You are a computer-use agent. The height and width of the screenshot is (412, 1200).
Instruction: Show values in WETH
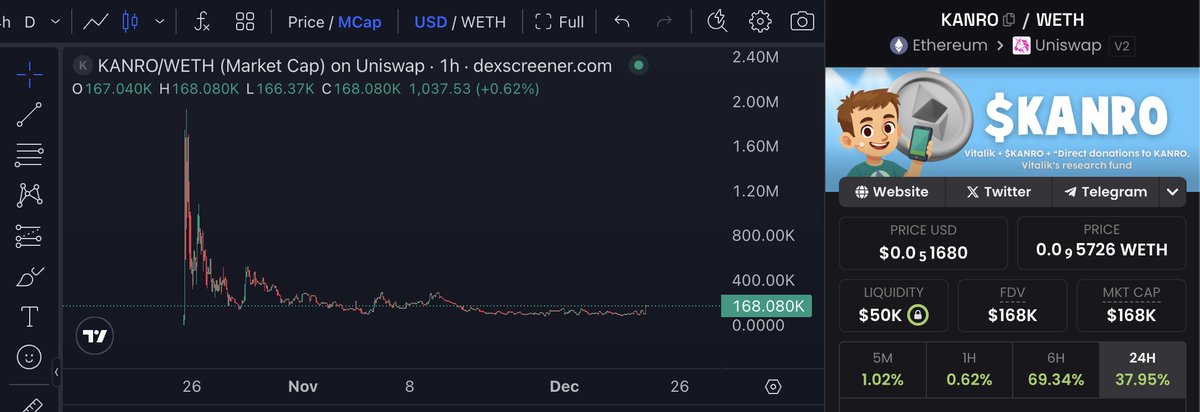tap(483, 21)
